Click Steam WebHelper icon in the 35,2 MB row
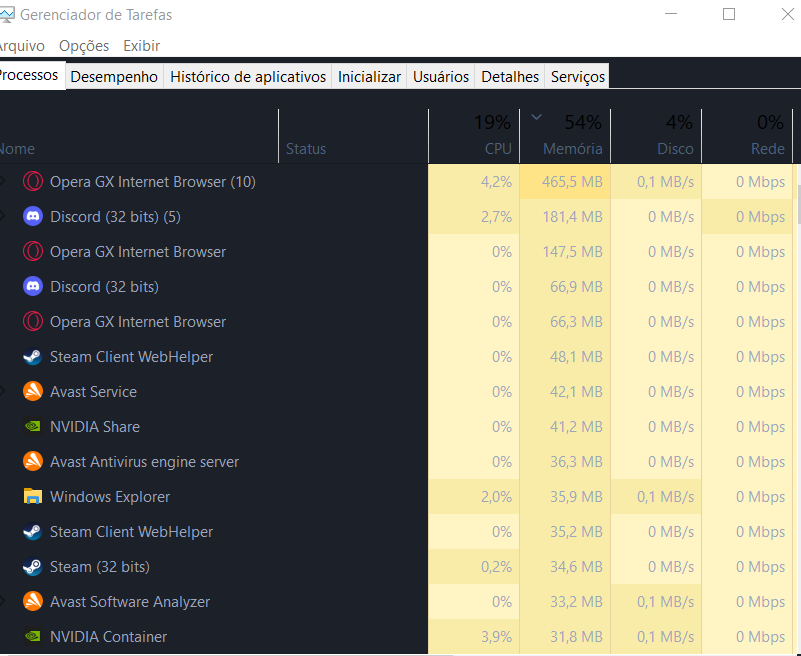801x656 pixels. (x=33, y=531)
